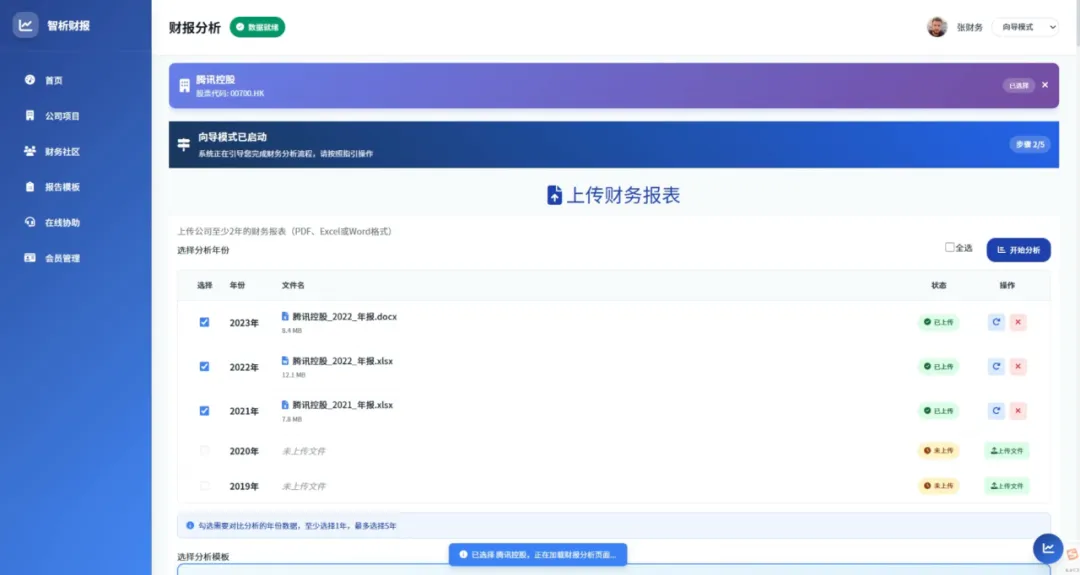Image resolution: width=1080 pixels, height=575 pixels.
Task: Open the 向导模式 dropdown
Action: point(1025,27)
